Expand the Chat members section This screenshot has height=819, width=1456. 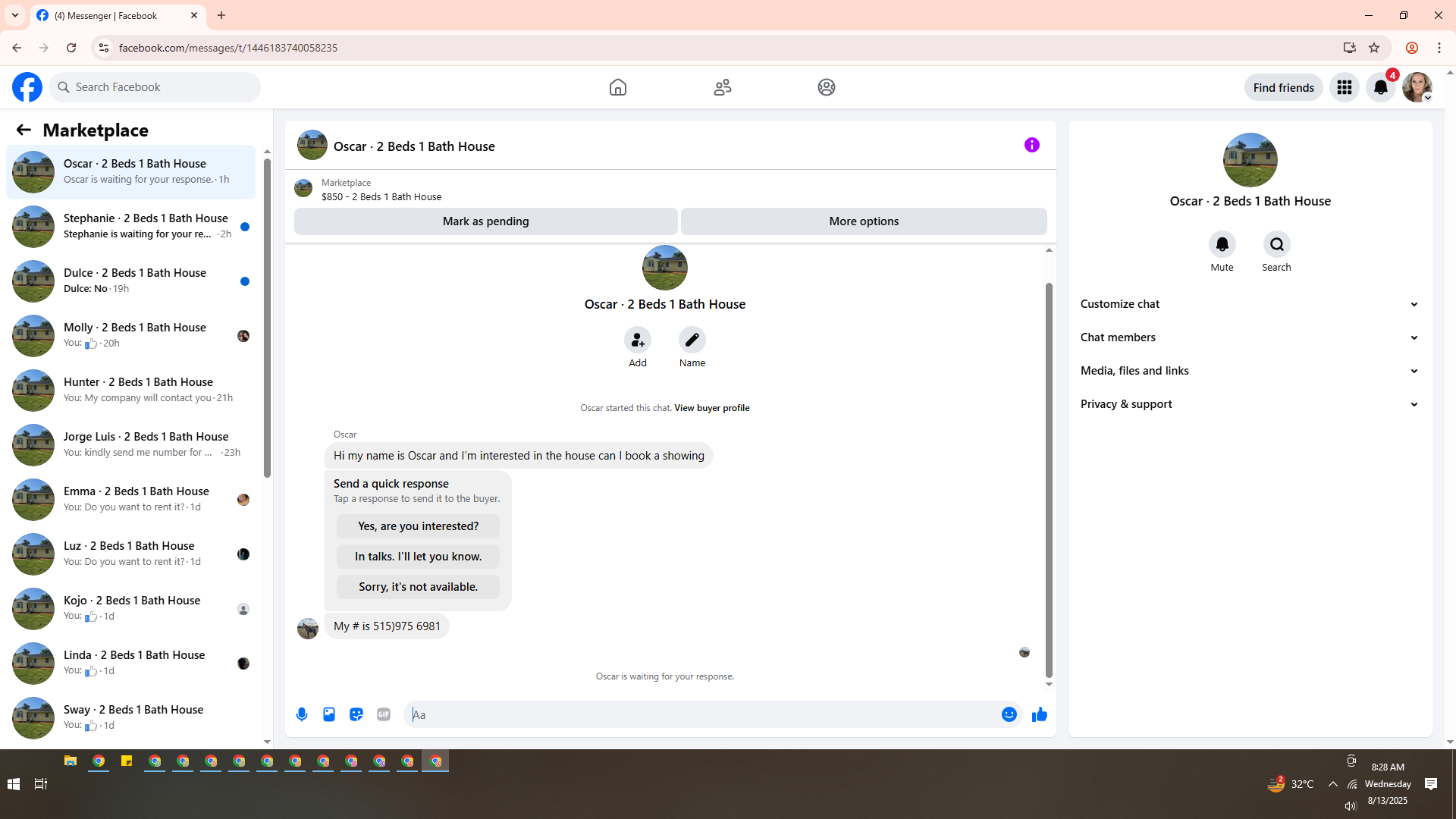click(1249, 337)
